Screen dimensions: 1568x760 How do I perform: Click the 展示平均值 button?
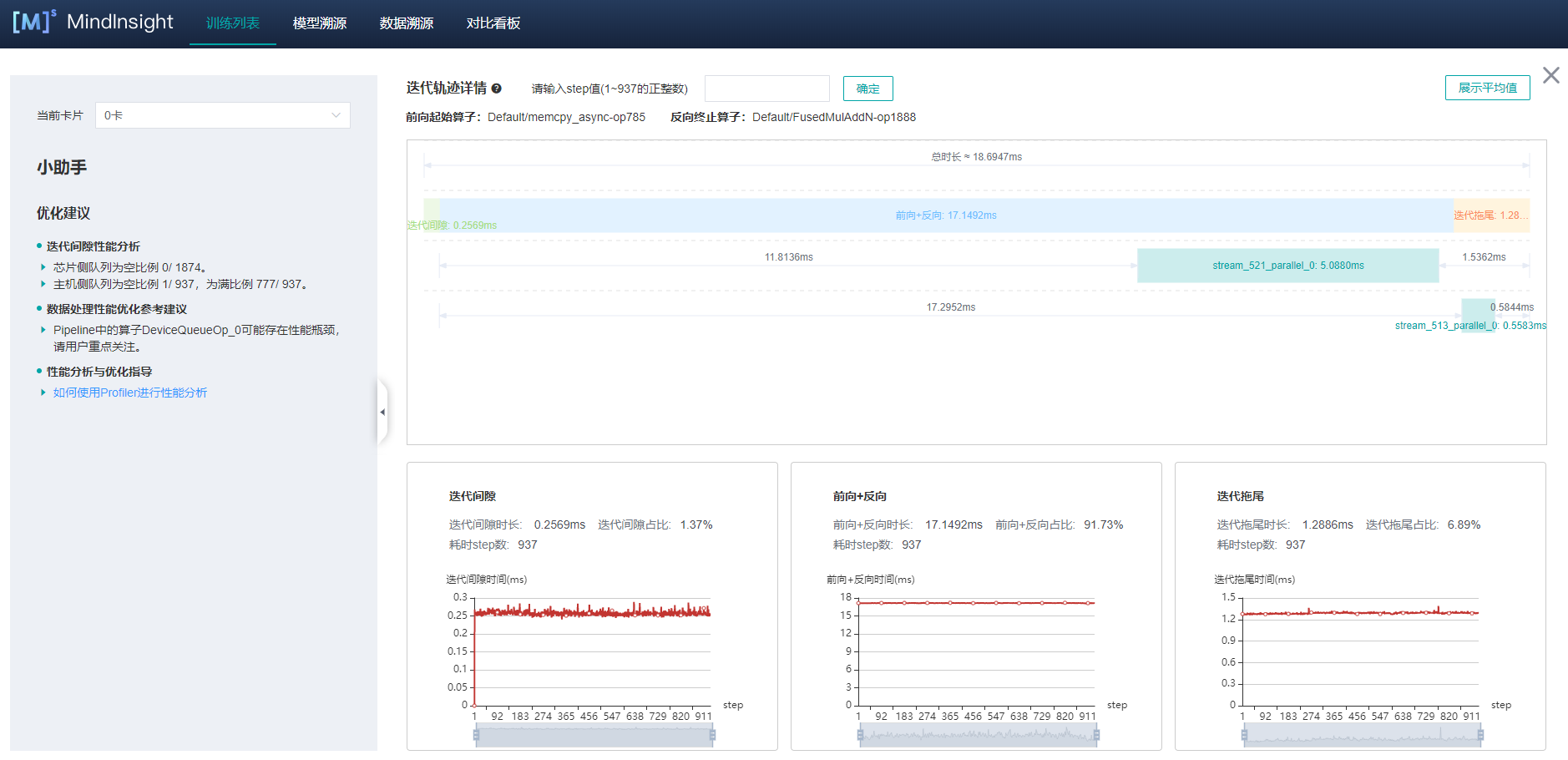[1487, 88]
